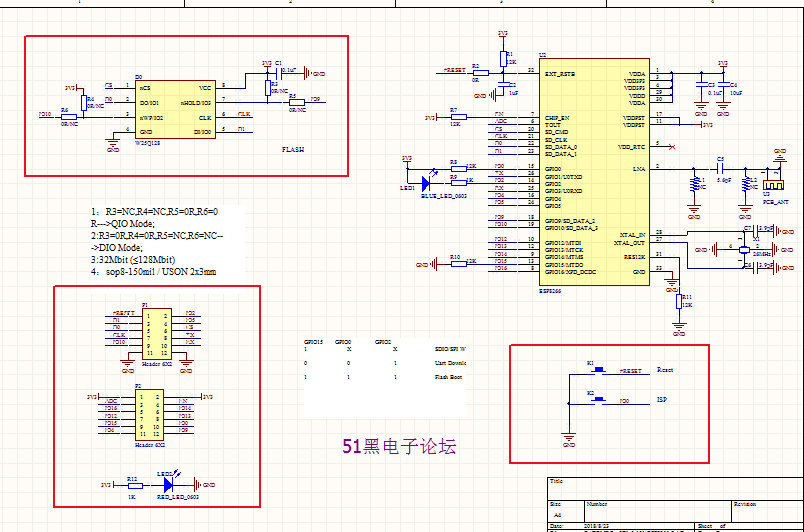Select the P1 Header 6X2 connector body
The image size is (804, 532).
click(157, 334)
